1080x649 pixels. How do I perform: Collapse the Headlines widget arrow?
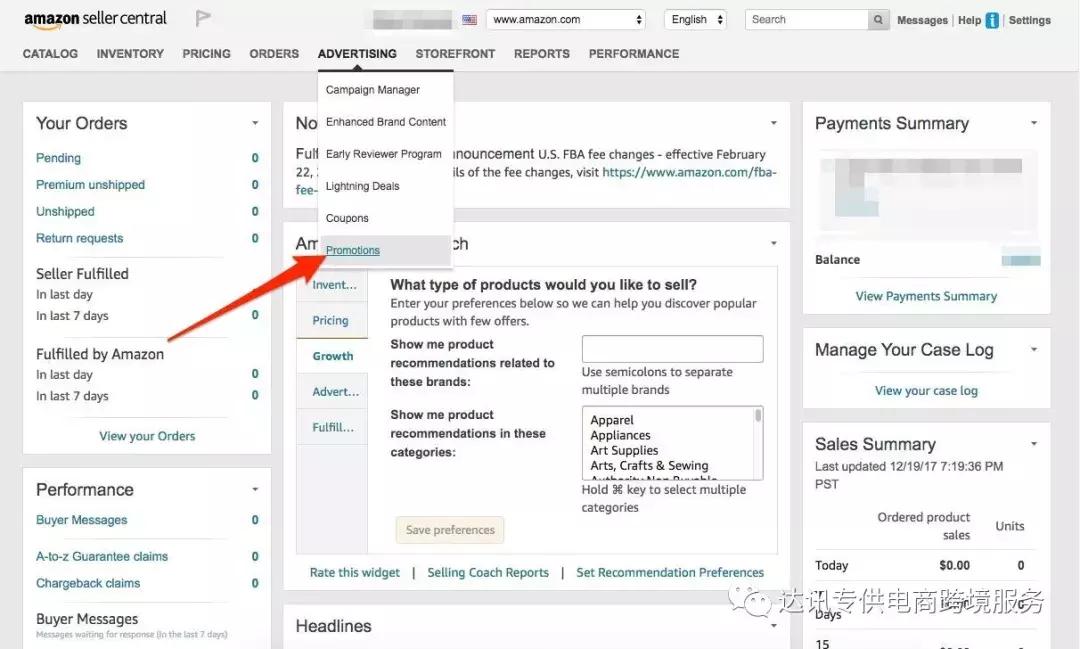[x=773, y=626]
